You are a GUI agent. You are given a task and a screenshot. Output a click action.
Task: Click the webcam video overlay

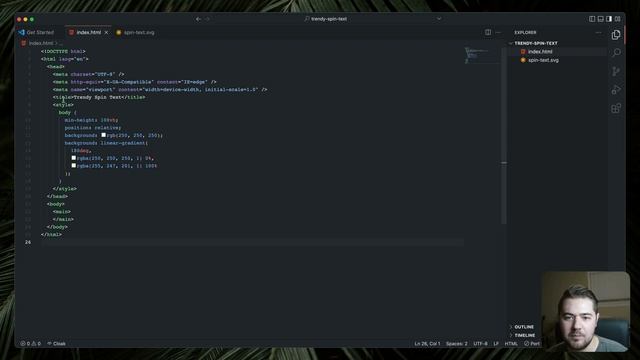(x=585, y=311)
